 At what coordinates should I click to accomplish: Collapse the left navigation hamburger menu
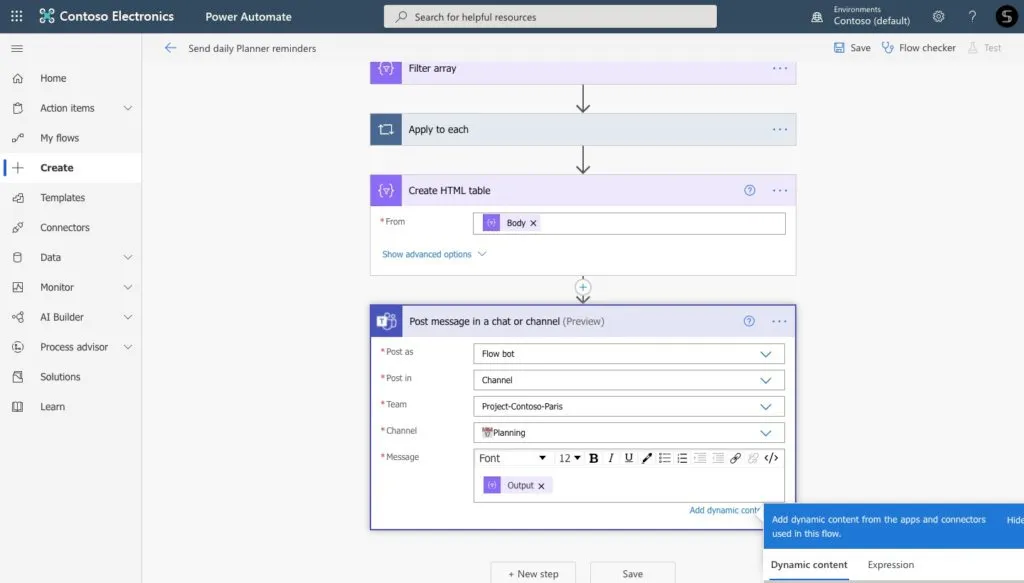coord(17,48)
